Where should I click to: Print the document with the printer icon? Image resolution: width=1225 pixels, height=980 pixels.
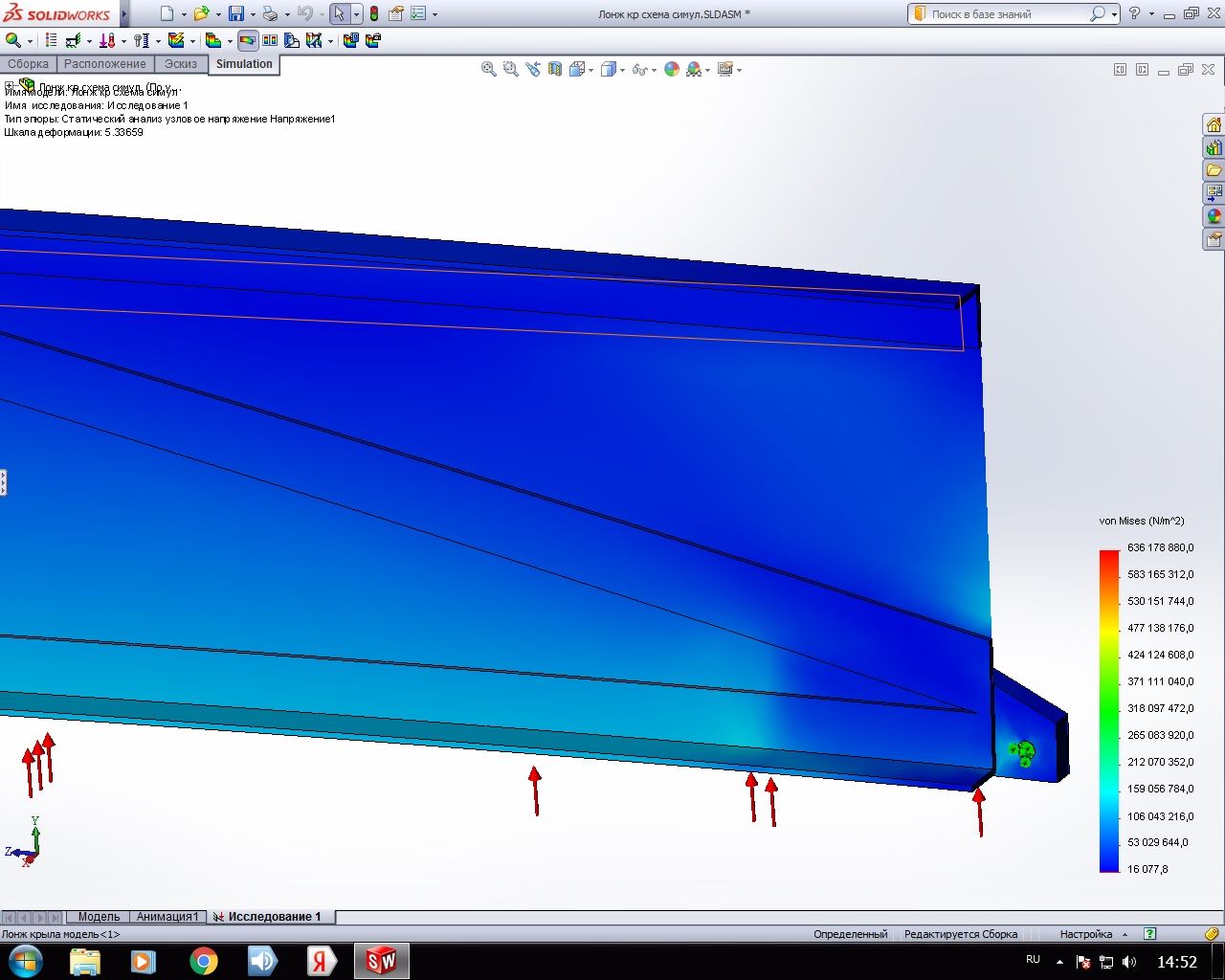pyautogui.click(x=270, y=13)
